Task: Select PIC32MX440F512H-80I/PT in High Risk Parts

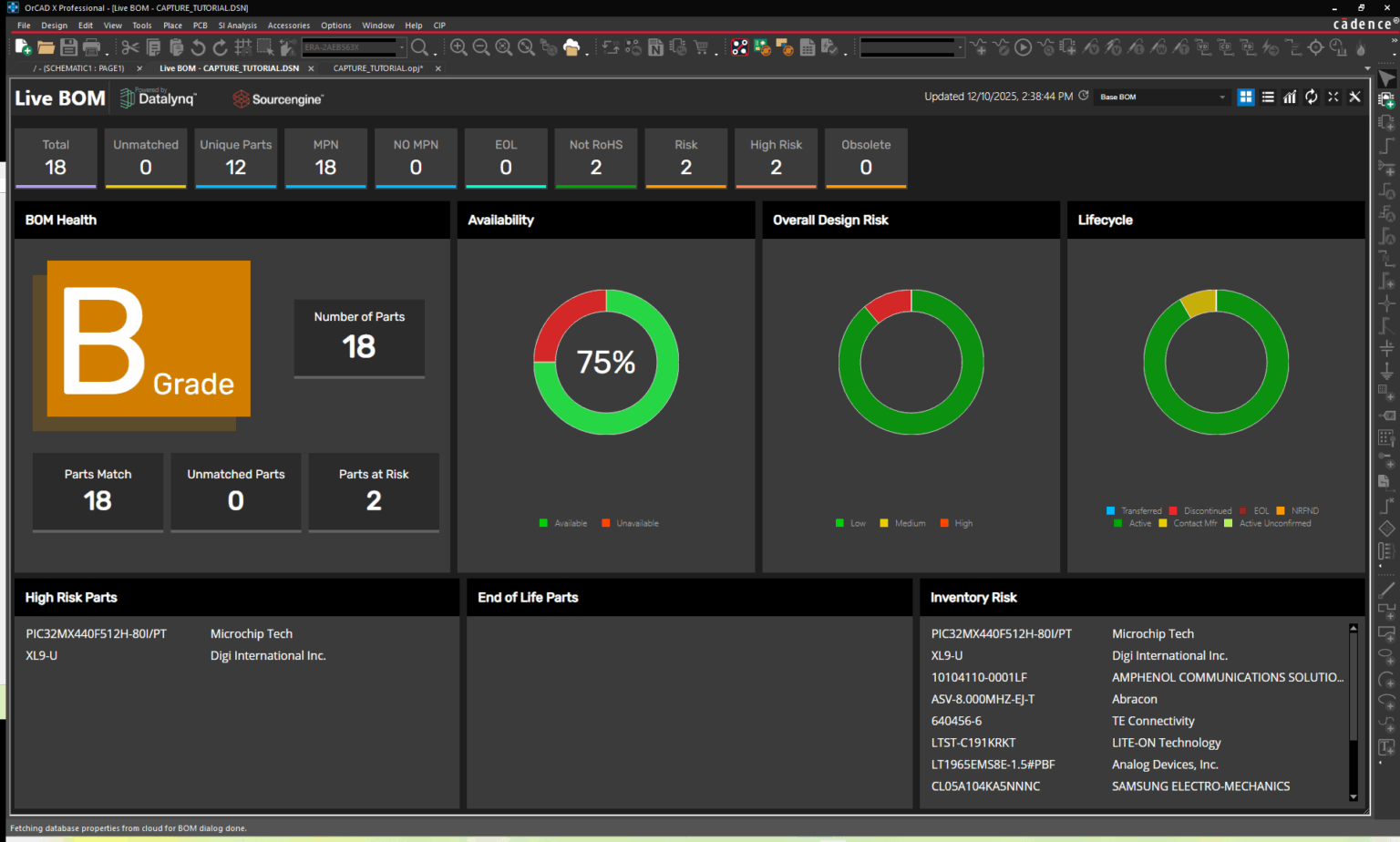Action: pyautogui.click(x=95, y=633)
